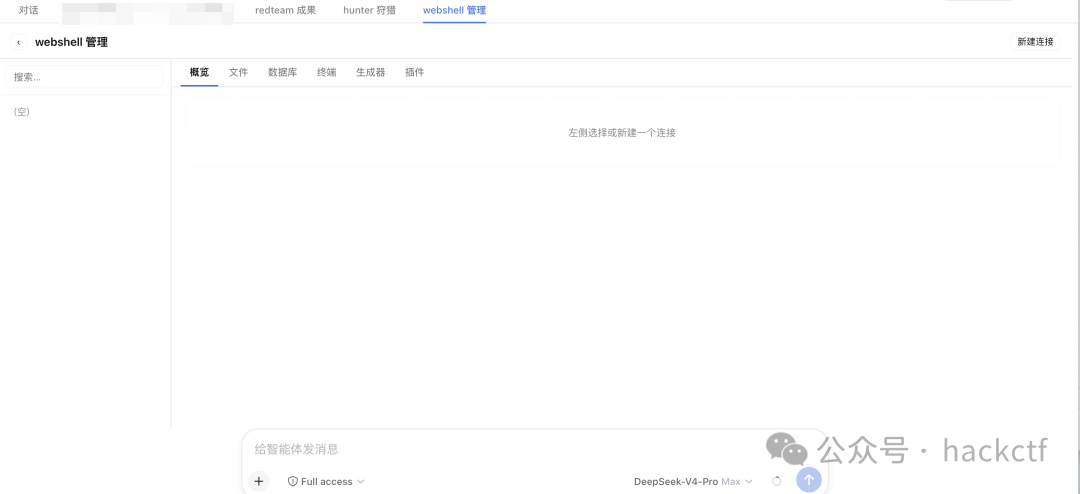The image size is (1080, 494).
Task: Send message with the blue arrow button
Action: [809, 480]
